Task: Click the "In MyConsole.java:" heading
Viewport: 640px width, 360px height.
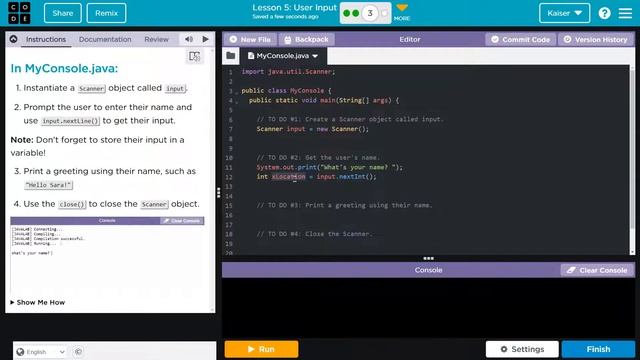Action: click(x=64, y=68)
